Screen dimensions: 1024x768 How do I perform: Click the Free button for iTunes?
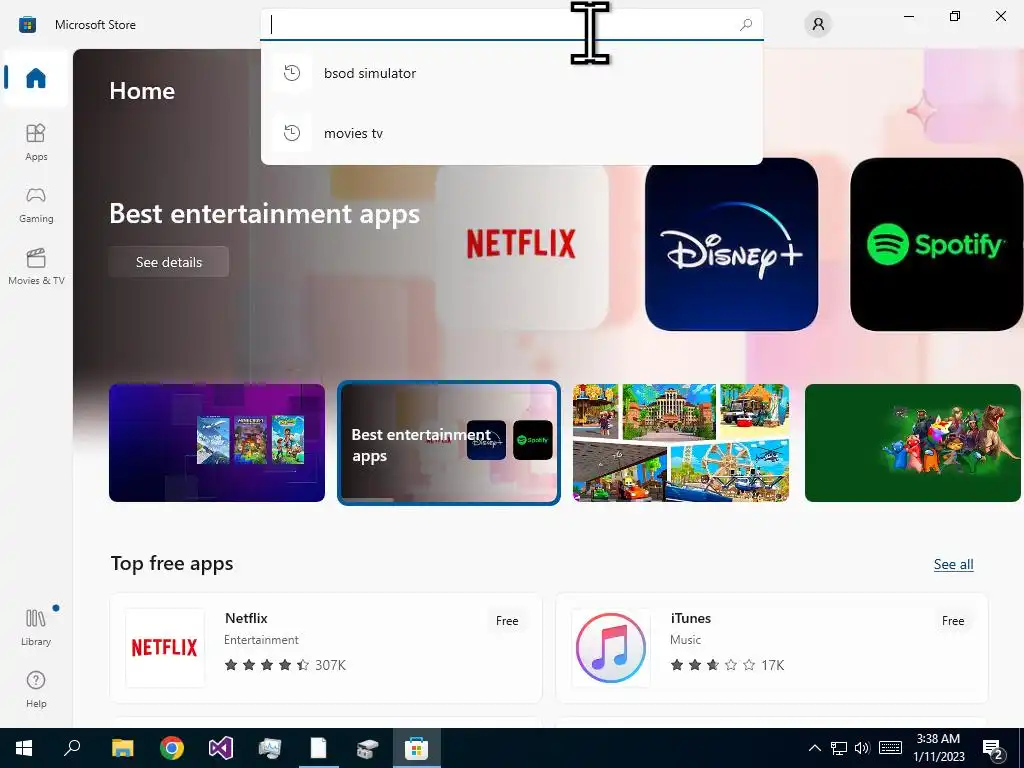[x=953, y=620]
